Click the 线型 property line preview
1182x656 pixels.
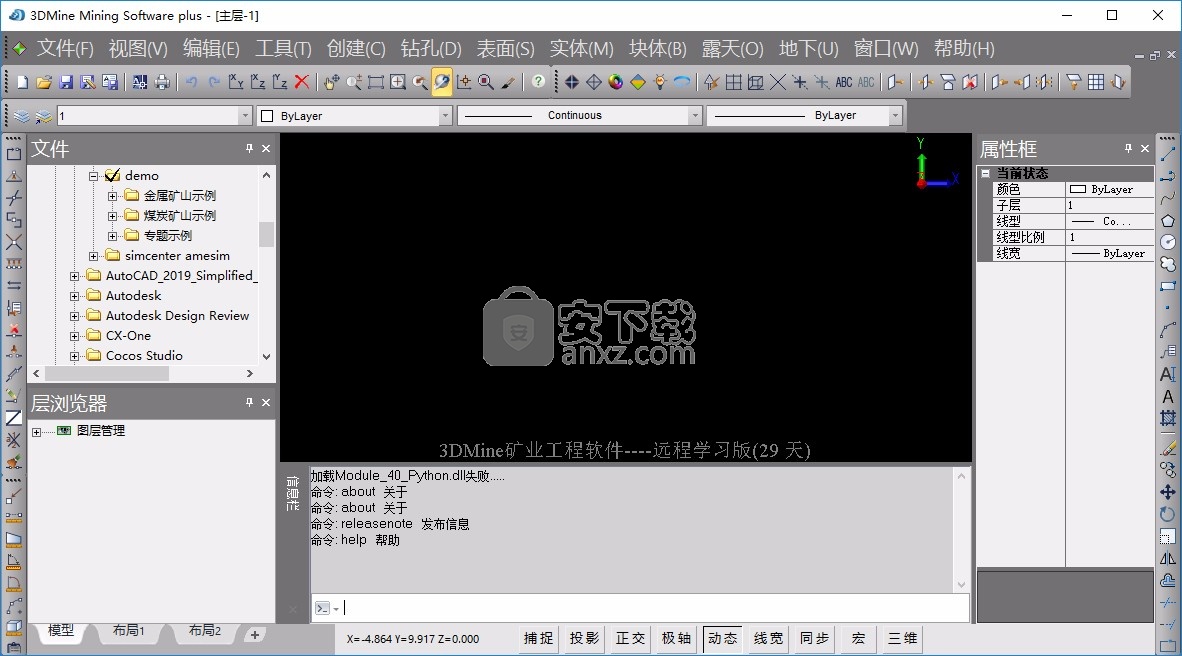(1083, 222)
